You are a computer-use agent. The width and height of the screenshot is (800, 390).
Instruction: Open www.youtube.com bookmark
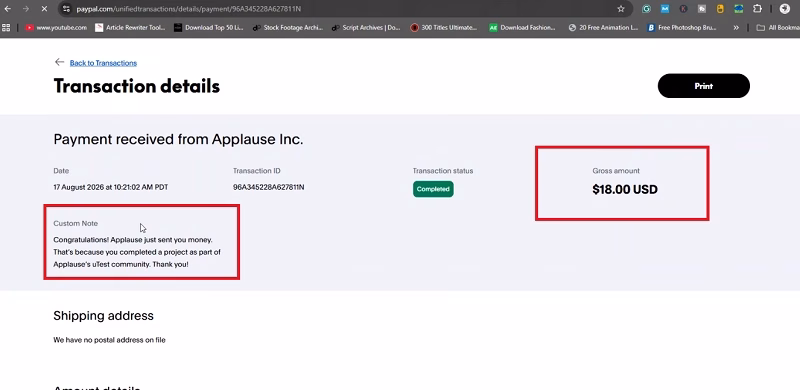point(56,28)
